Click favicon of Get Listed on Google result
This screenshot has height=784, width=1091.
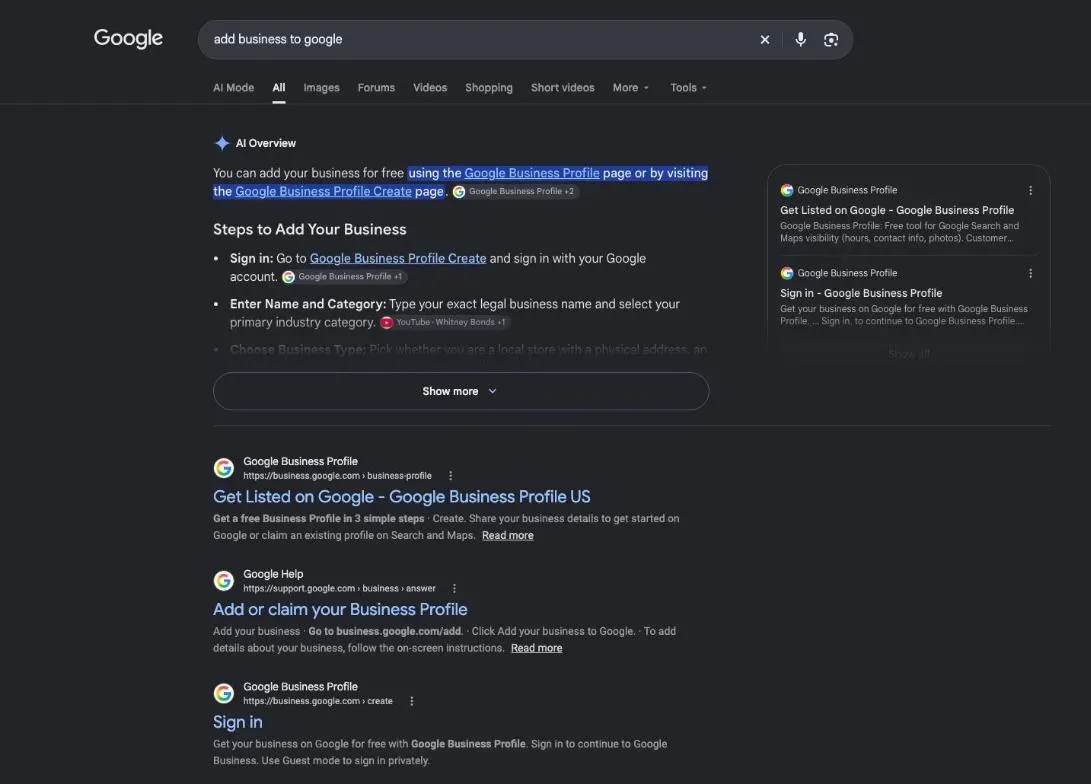pyautogui.click(x=223, y=468)
